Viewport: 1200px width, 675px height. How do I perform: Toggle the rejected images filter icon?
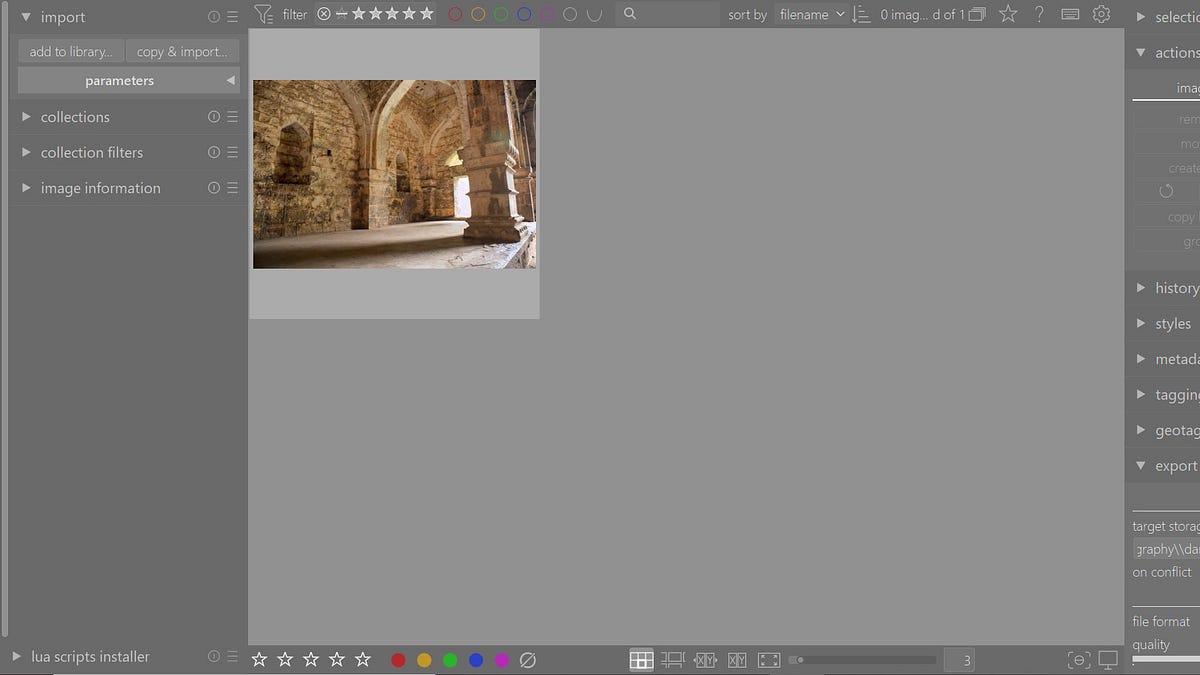pyautogui.click(x=324, y=14)
